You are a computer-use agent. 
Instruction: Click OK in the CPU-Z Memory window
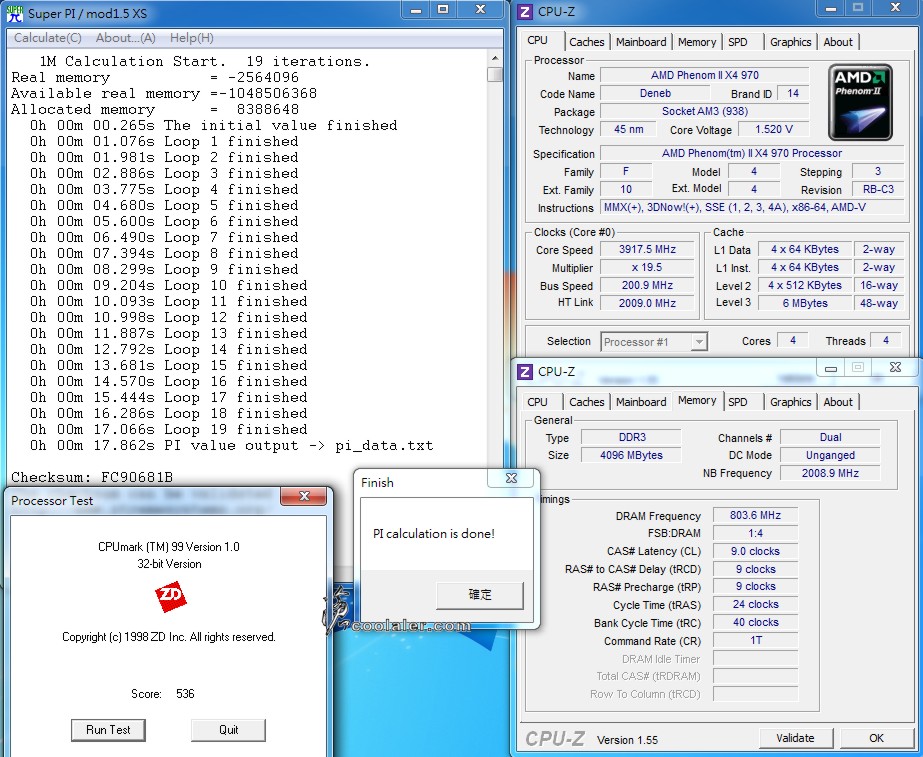click(x=876, y=738)
